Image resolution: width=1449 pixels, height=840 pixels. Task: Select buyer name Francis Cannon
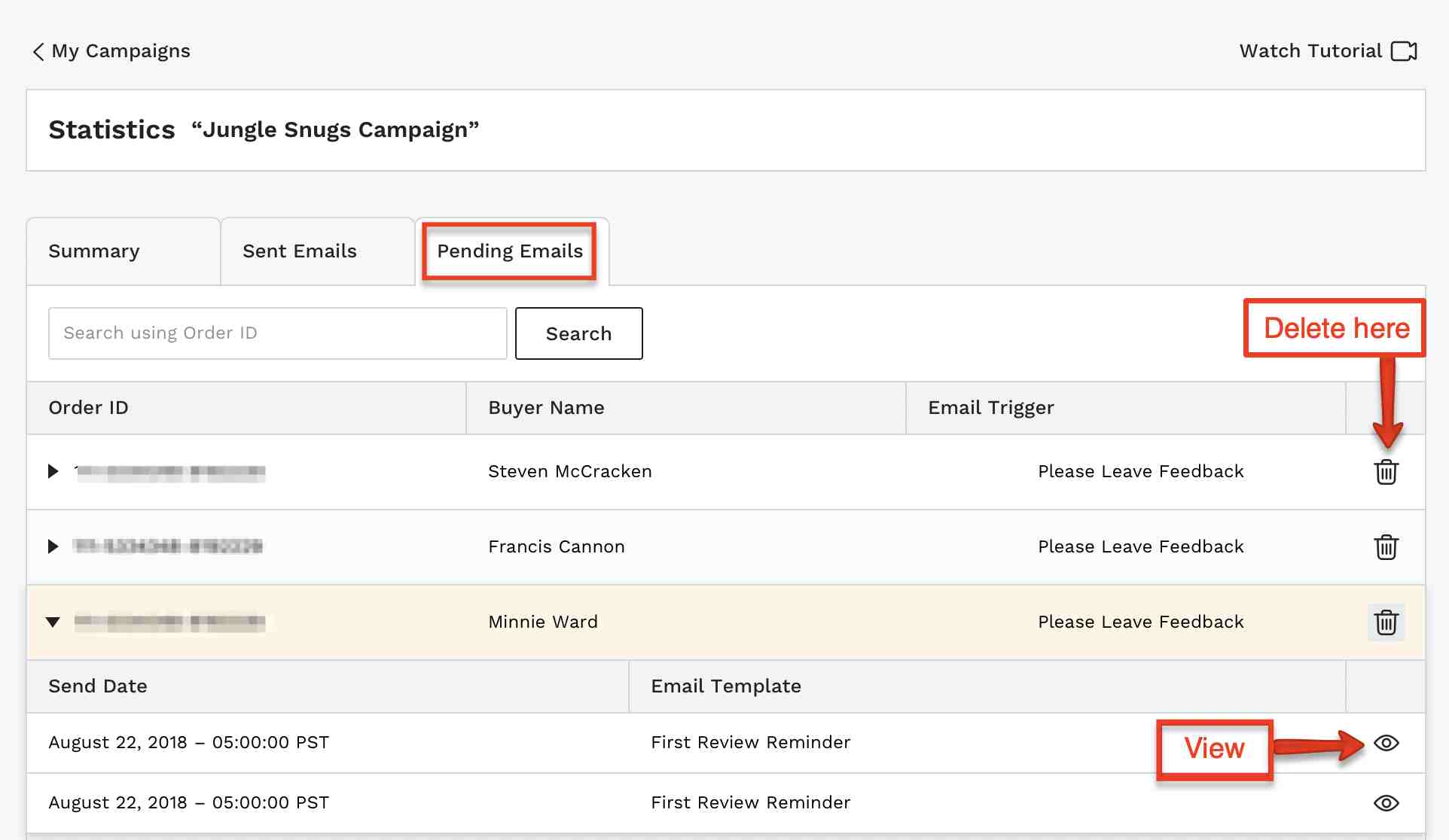[x=557, y=547]
